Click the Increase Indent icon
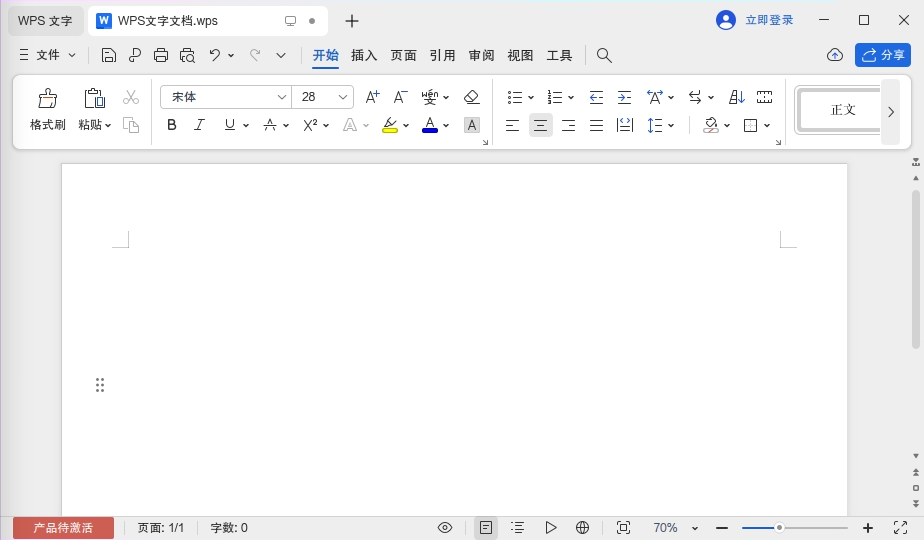This screenshot has width=924, height=540. click(x=624, y=97)
